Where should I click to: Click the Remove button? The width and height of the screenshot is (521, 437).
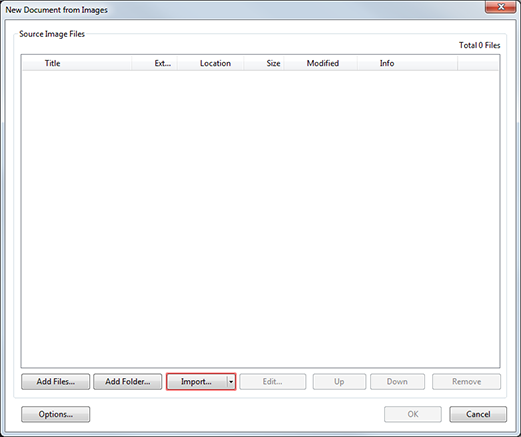point(466,381)
